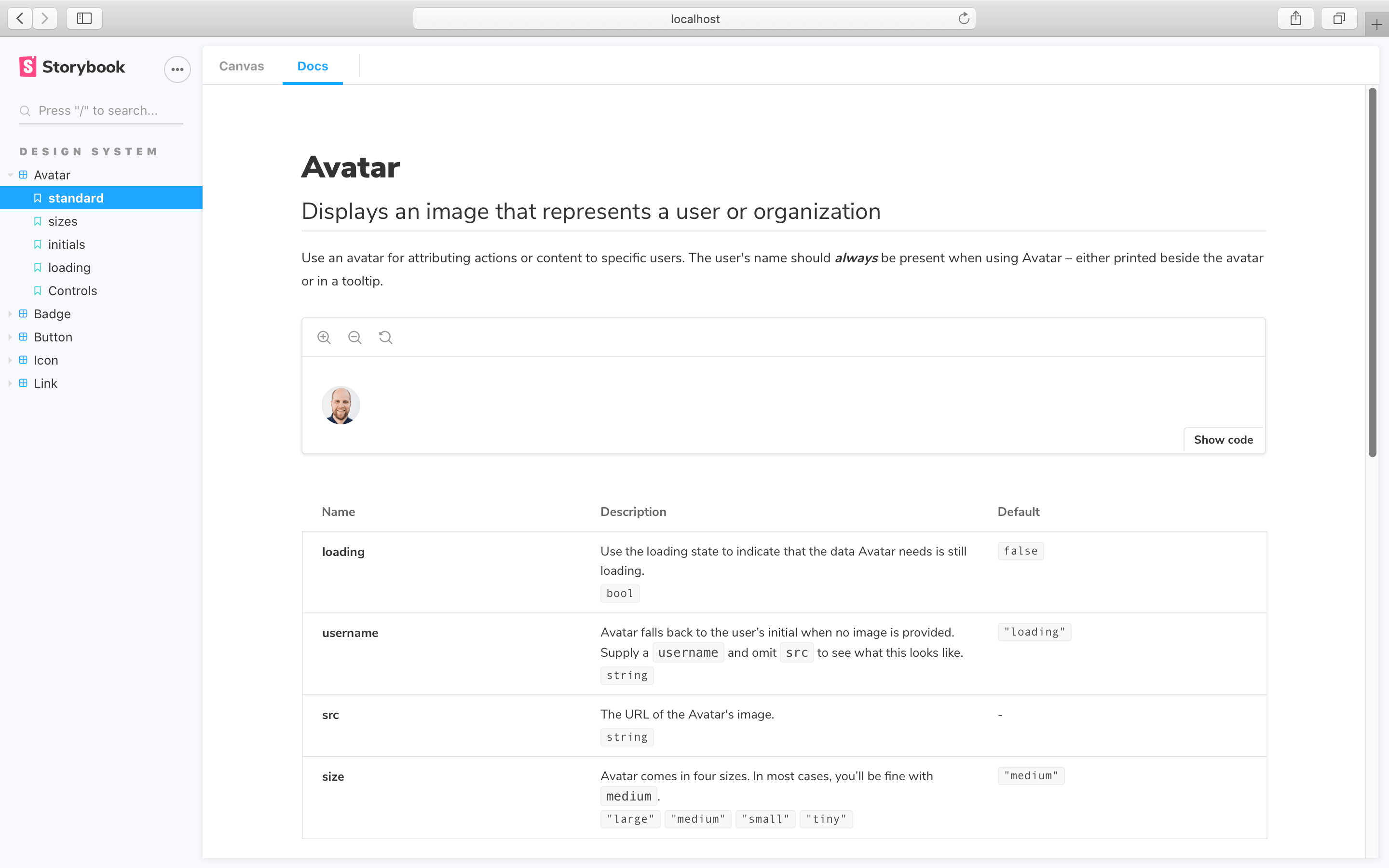Click the avatar image thumbnail
The image size is (1389, 868).
pos(340,404)
